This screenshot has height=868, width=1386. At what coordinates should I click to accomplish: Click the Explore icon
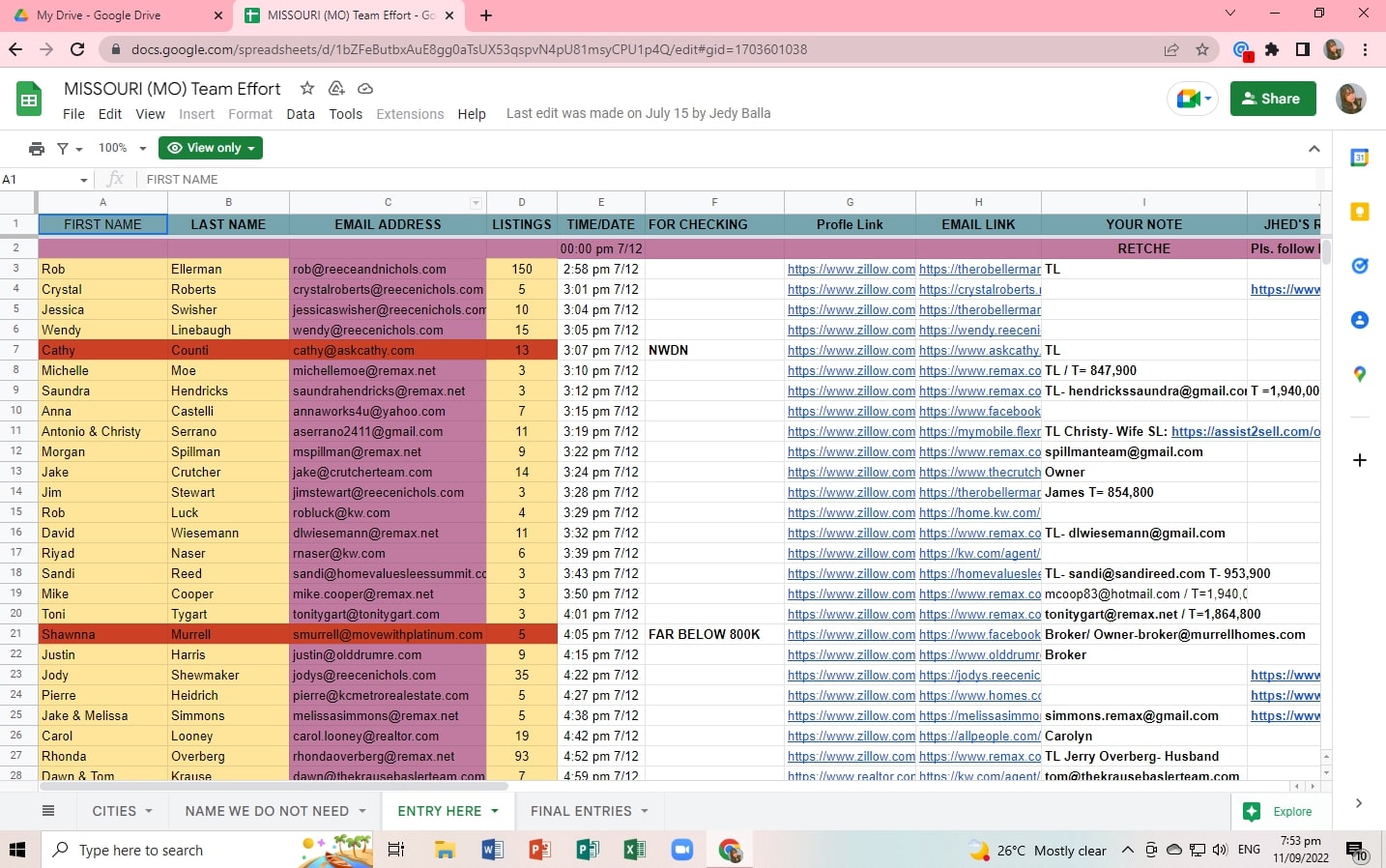coord(1252,812)
